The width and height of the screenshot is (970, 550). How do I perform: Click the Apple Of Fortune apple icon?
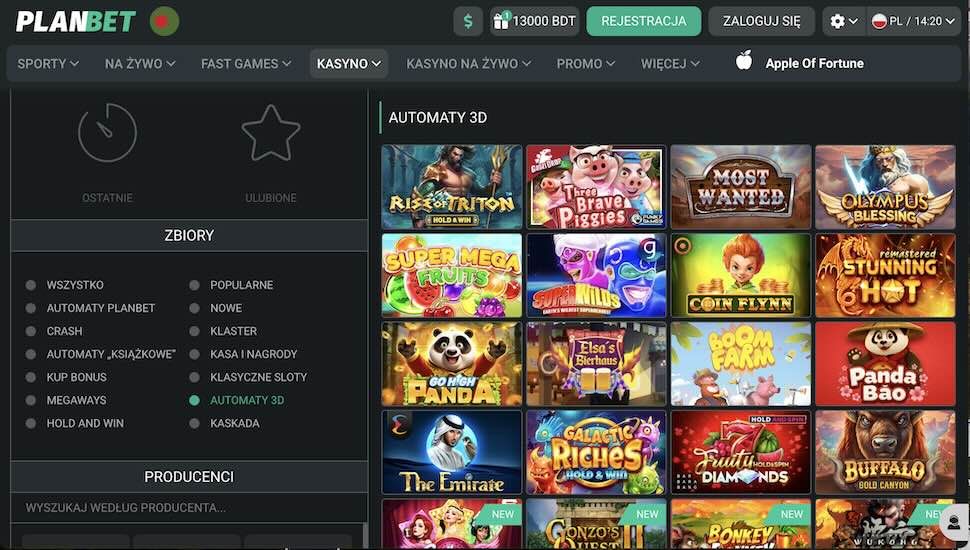click(744, 61)
